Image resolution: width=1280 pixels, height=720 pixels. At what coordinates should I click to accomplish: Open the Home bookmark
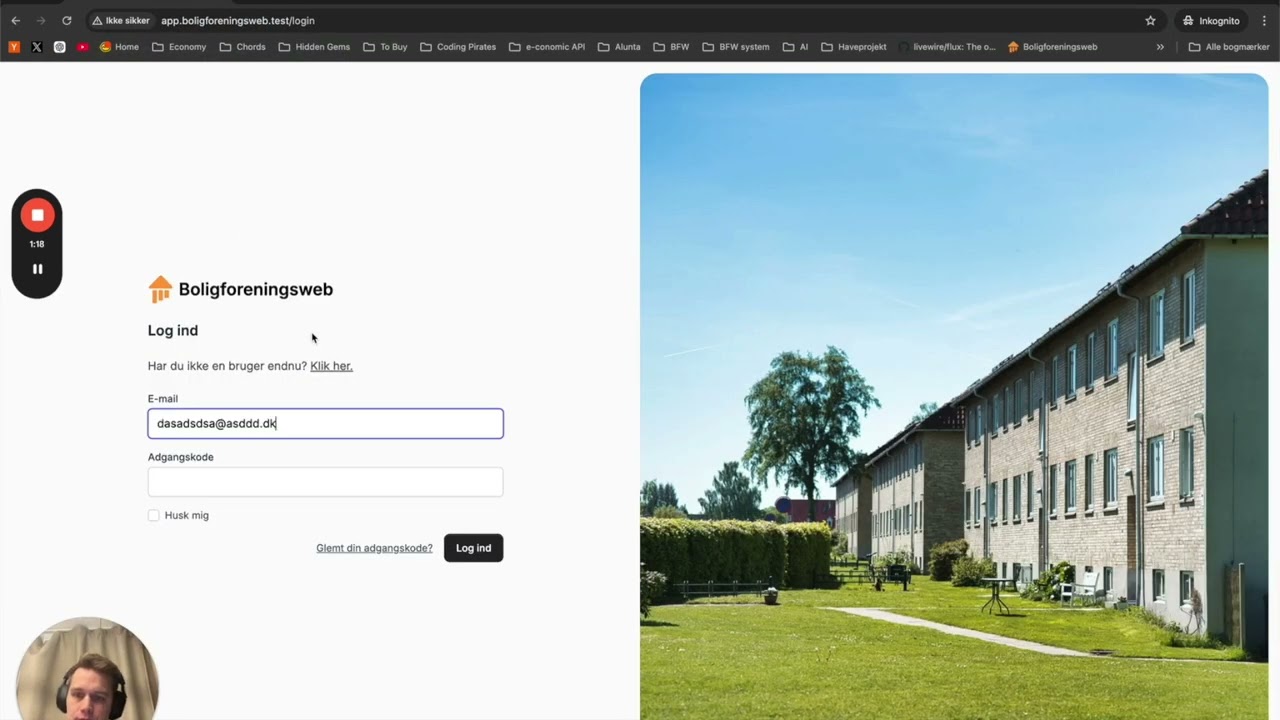coord(119,47)
